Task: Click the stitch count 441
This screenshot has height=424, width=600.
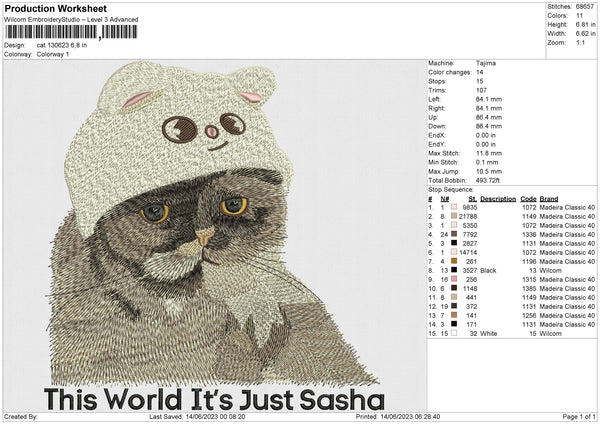Action: click(x=471, y=297)
